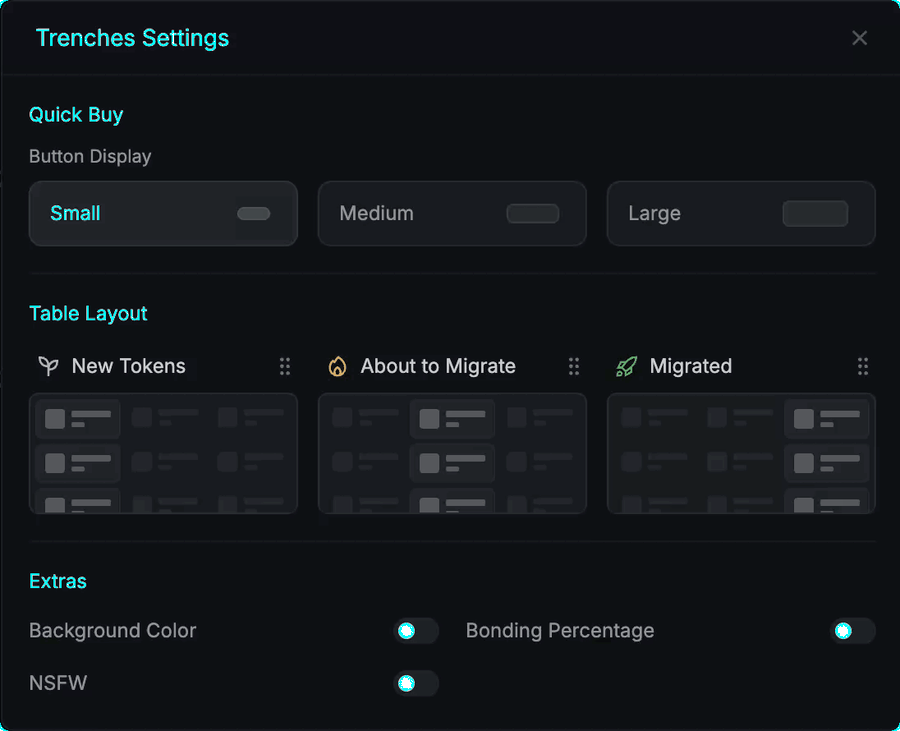The width and height of the screenshot is (900, 731).
Task: Toggle the Bonding Percentage switch
Action: point(852,631)
